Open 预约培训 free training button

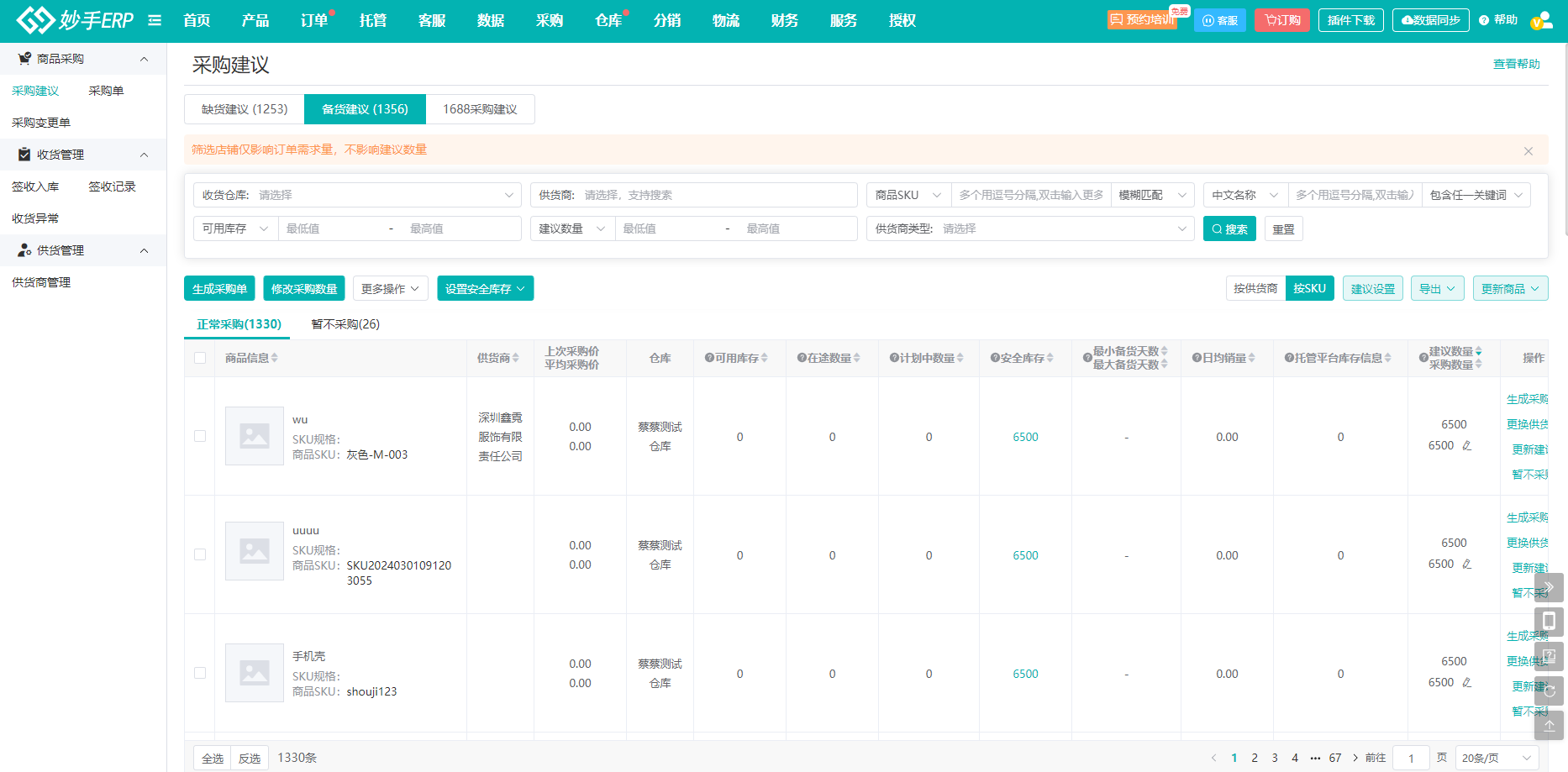pos(1142,20)
